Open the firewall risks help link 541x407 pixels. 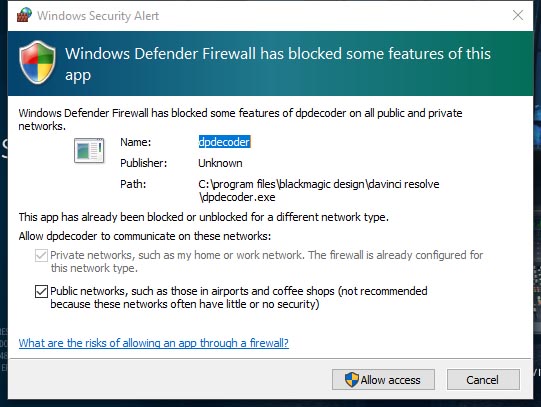pyautogui.click(x=154, y=343)
